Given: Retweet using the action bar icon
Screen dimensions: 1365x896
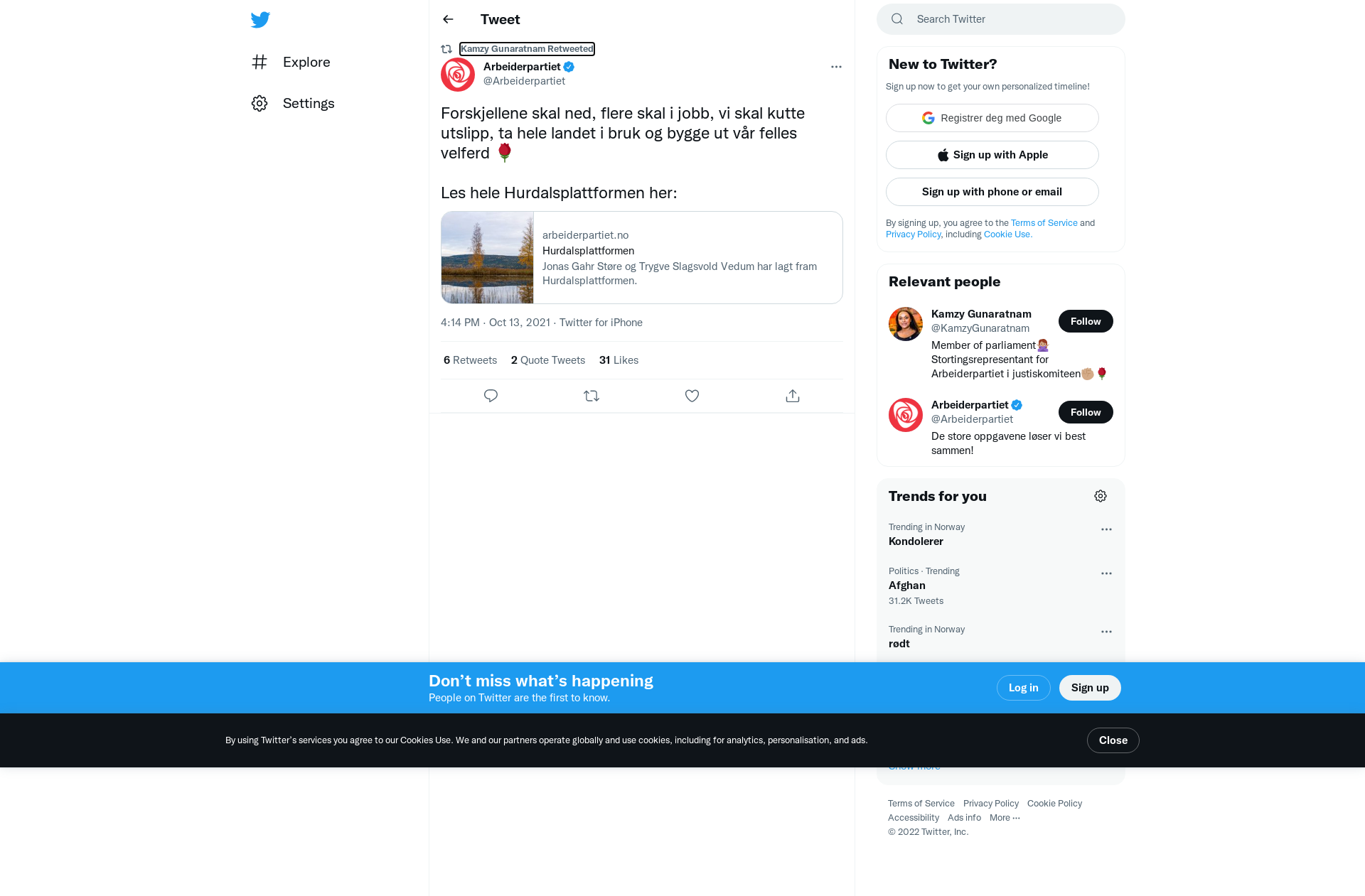Looking at the screenshot, I should point(591,396).
